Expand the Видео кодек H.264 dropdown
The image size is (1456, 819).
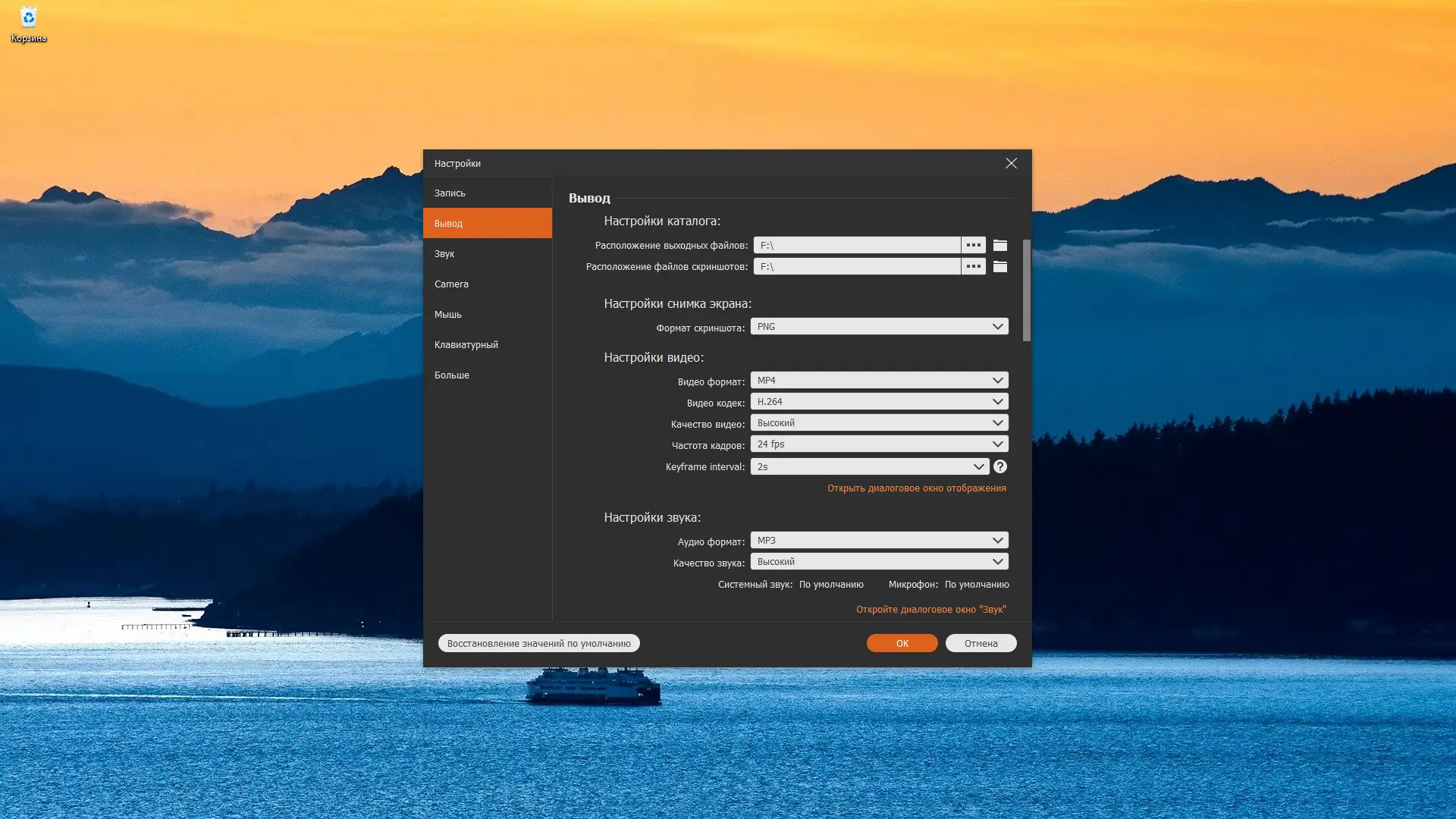[879, 402]
